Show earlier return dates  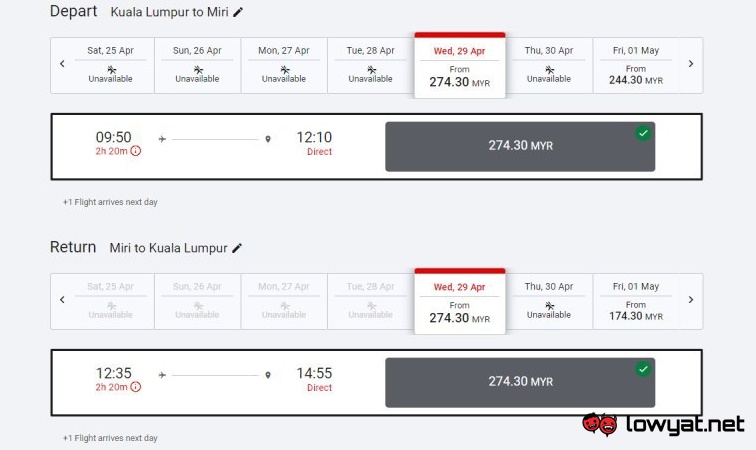point(62,300)
